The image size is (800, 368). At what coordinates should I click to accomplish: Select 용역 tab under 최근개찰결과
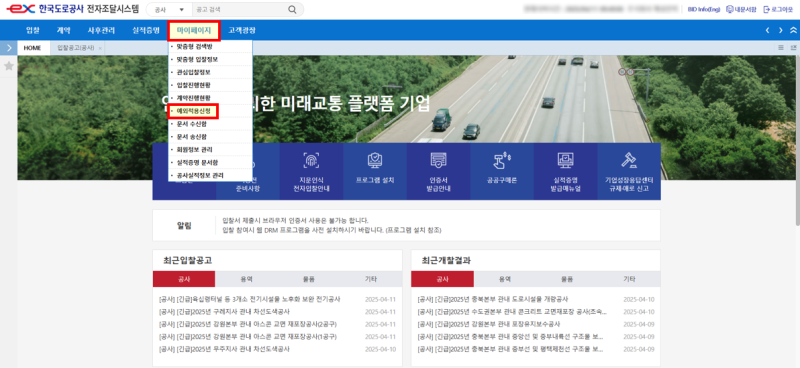coord(505,279)
